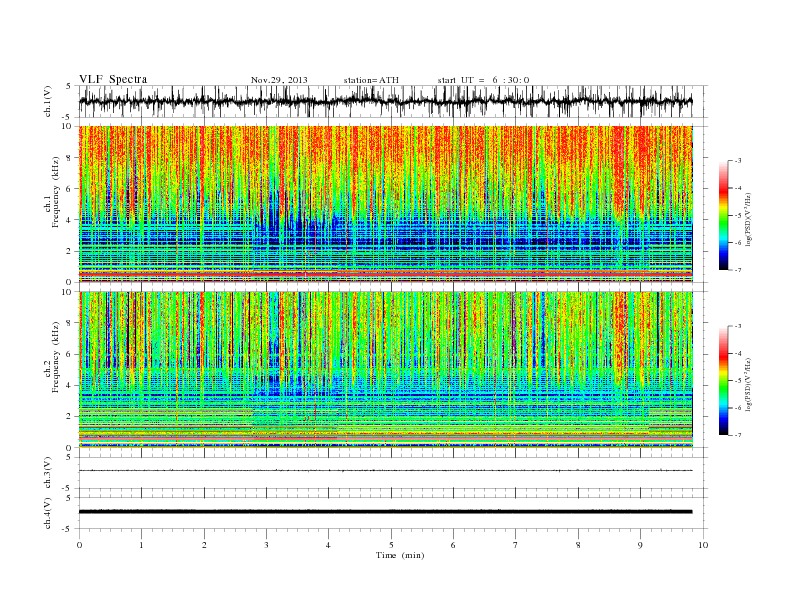Click the "Time (min)" axis title
The width and height of the screenshot is (792, 612).
(x=400, y=555)
